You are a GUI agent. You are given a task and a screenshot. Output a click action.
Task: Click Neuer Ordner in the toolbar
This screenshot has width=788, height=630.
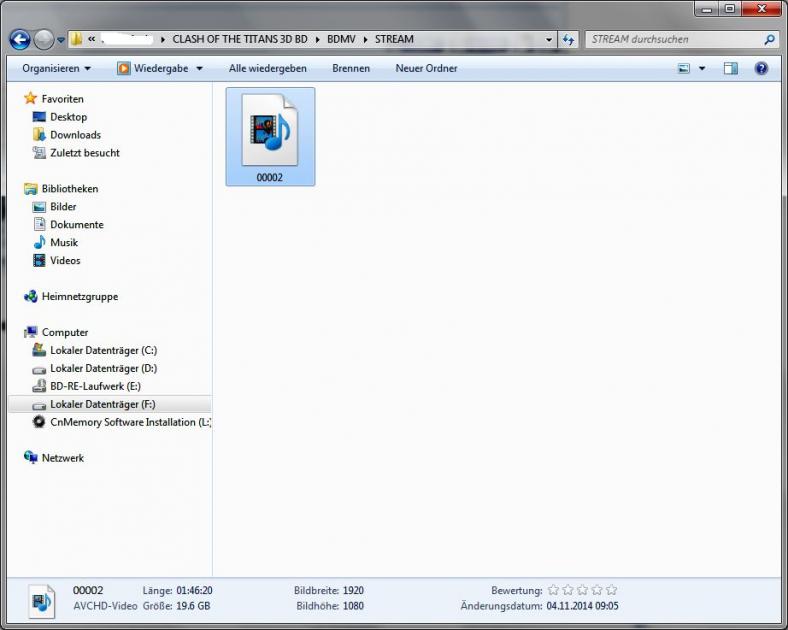pyautogui.click(x=426, y=68)
